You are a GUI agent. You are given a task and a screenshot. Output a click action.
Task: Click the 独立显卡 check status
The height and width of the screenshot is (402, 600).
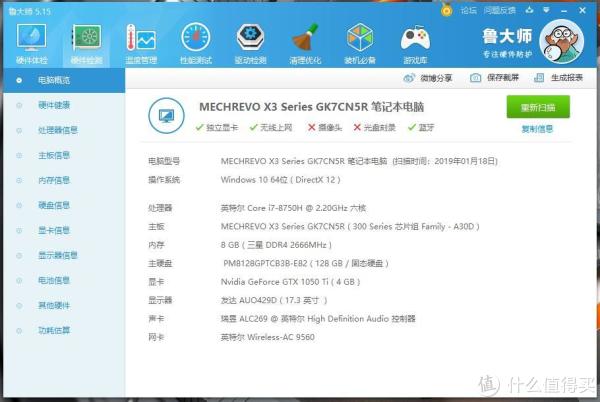217,128
